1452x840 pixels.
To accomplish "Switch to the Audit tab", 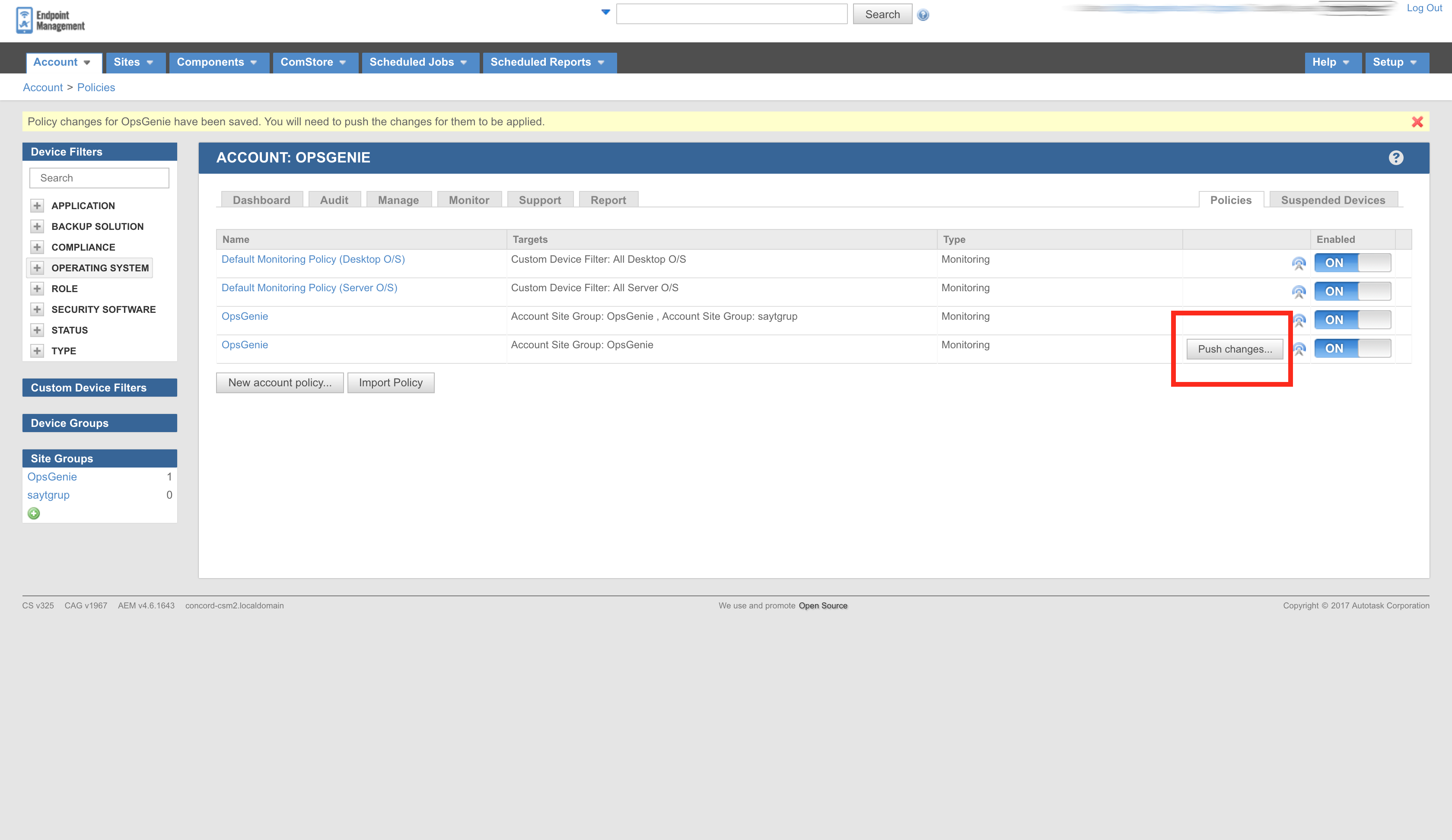I will click(334, 199).
